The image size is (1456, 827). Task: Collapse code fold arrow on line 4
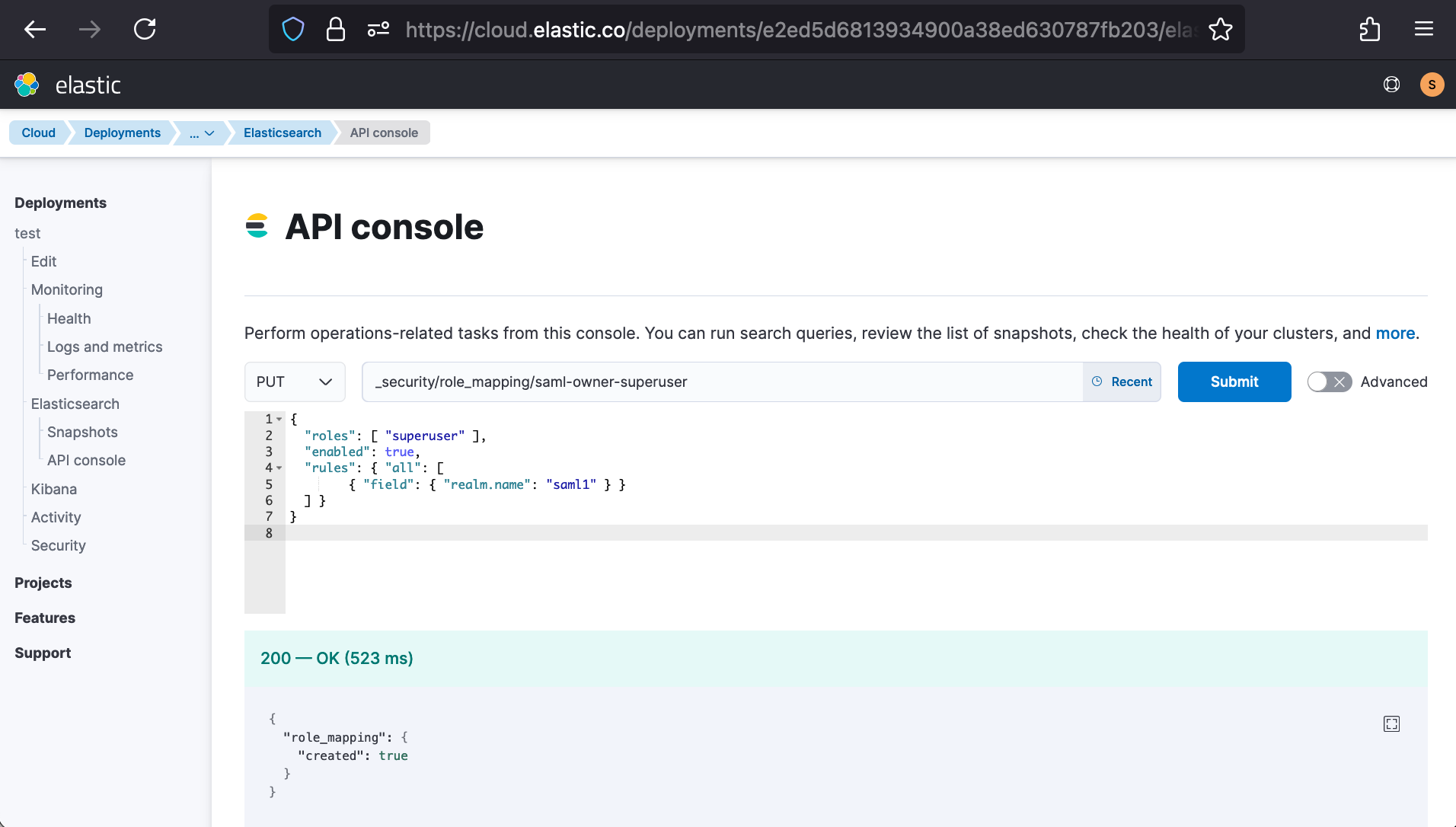pos(279,468)
